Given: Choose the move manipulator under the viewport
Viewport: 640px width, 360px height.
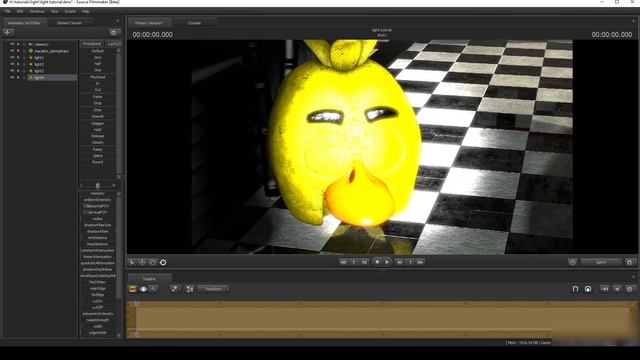Looking at the screenshot, I should pyautogui.click(x=142, y=262).
